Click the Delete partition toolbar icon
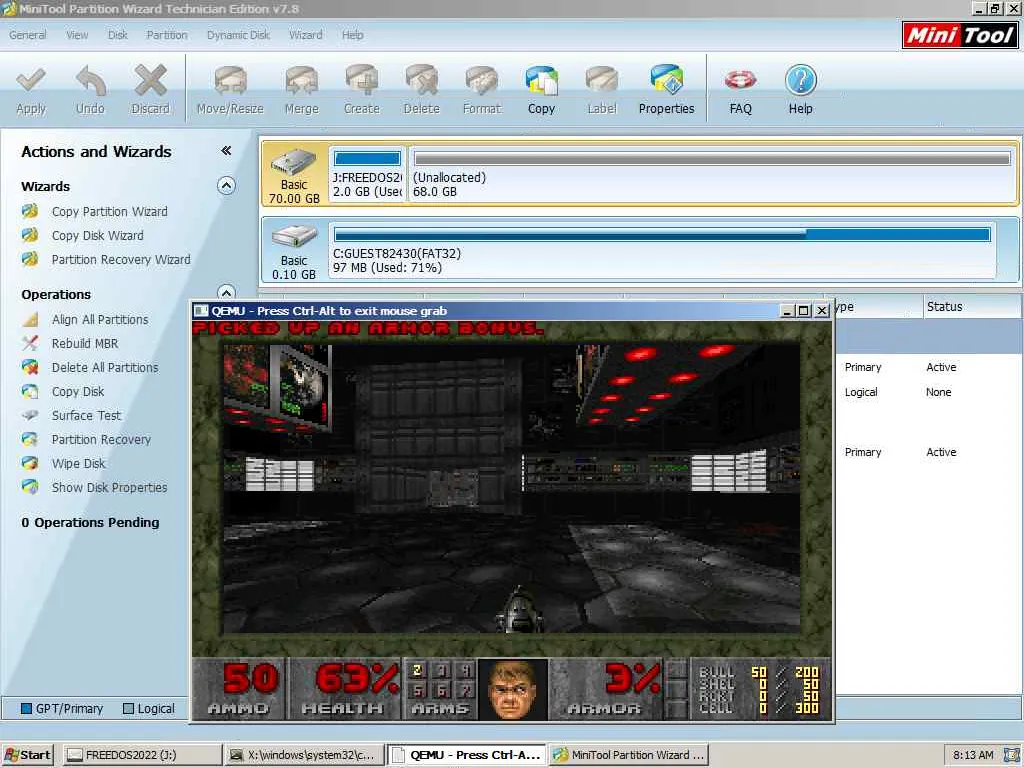 point(421,80)
